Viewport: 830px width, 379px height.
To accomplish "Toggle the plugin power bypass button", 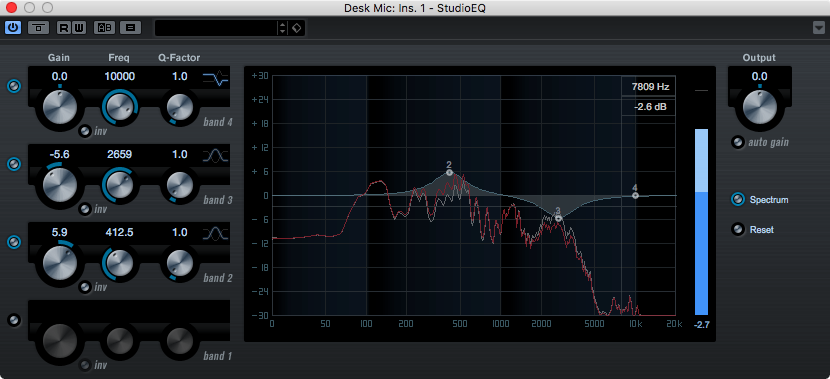I will tap(13, 28).
